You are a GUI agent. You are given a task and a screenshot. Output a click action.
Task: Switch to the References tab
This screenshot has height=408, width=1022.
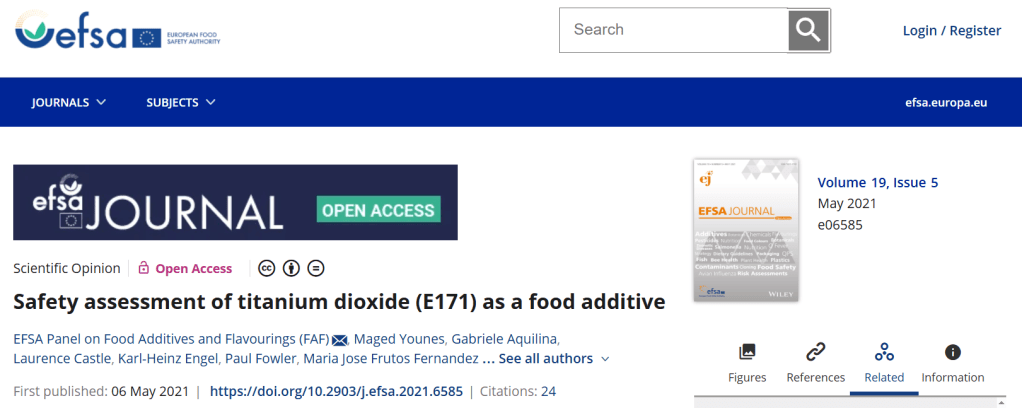pos(815,364)
